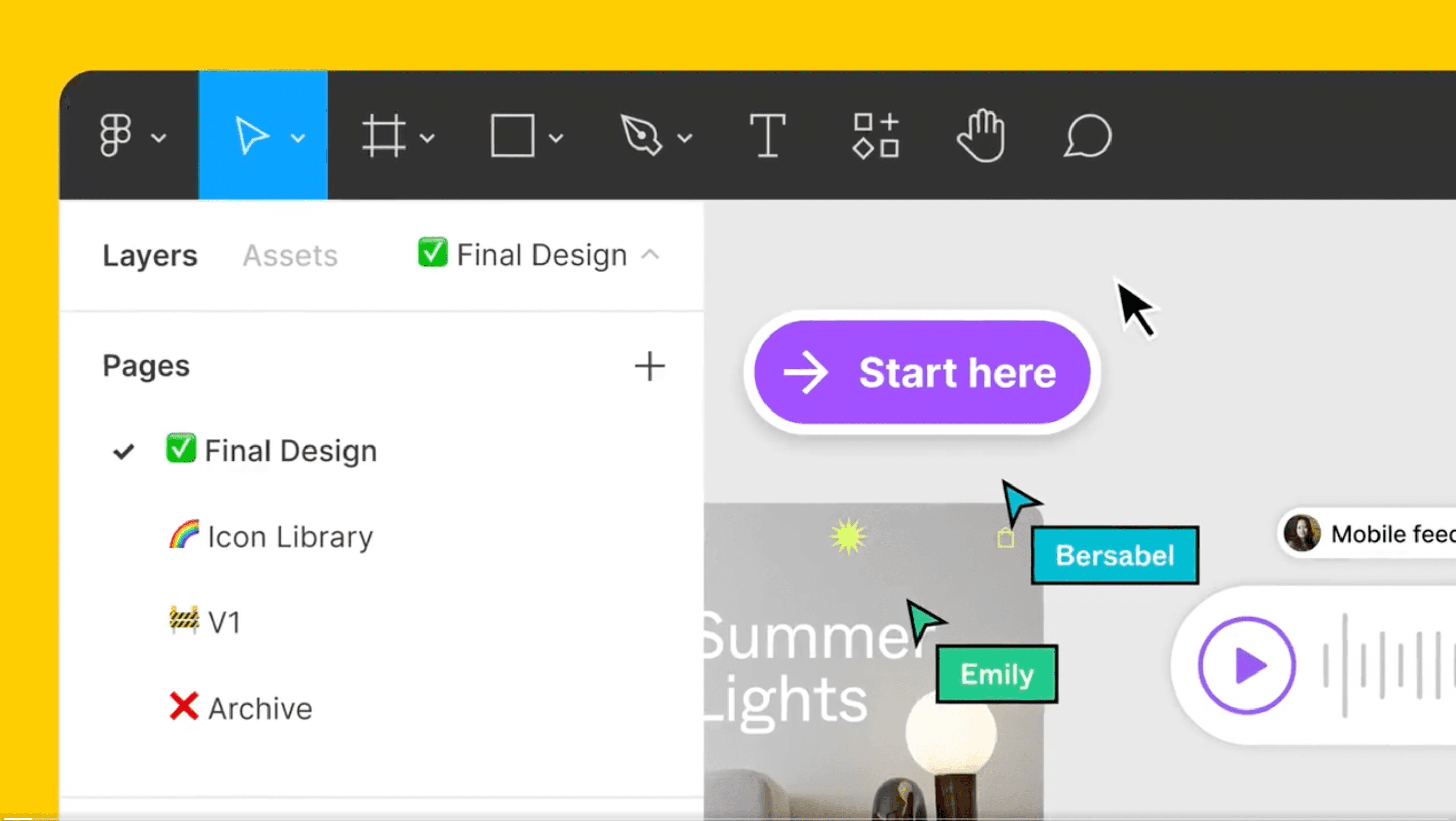
Task: Collapse the Final Design page dropdown
Action: pyautogui.click(x=539, y=254)
